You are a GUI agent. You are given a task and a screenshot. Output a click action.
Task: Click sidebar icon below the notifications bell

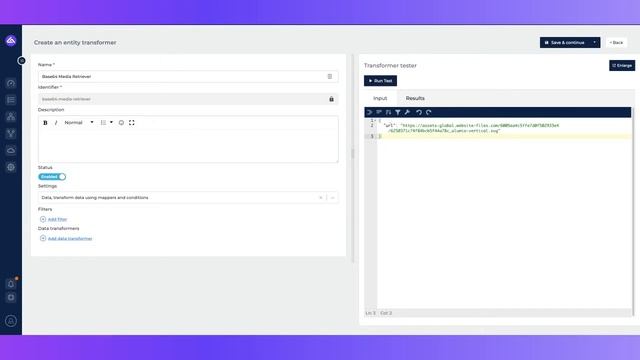(x=11, y=298)
